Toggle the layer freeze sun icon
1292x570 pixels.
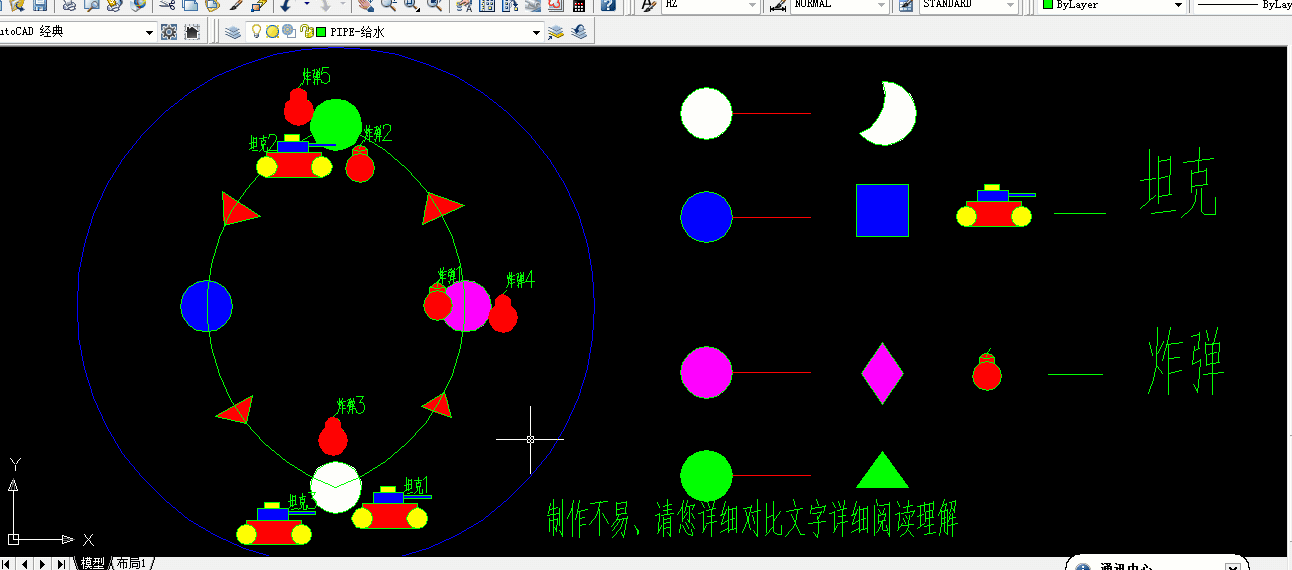pyautogui.click(x=272, y=32)
